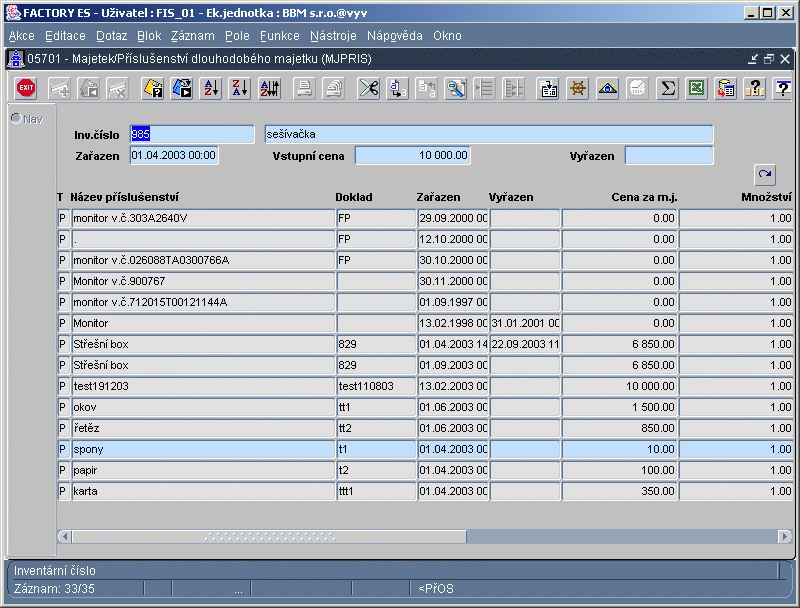Select the row monitor v.č.303A2640V
The width and height of the screenshot is (800, 608).
coord(203,218)
